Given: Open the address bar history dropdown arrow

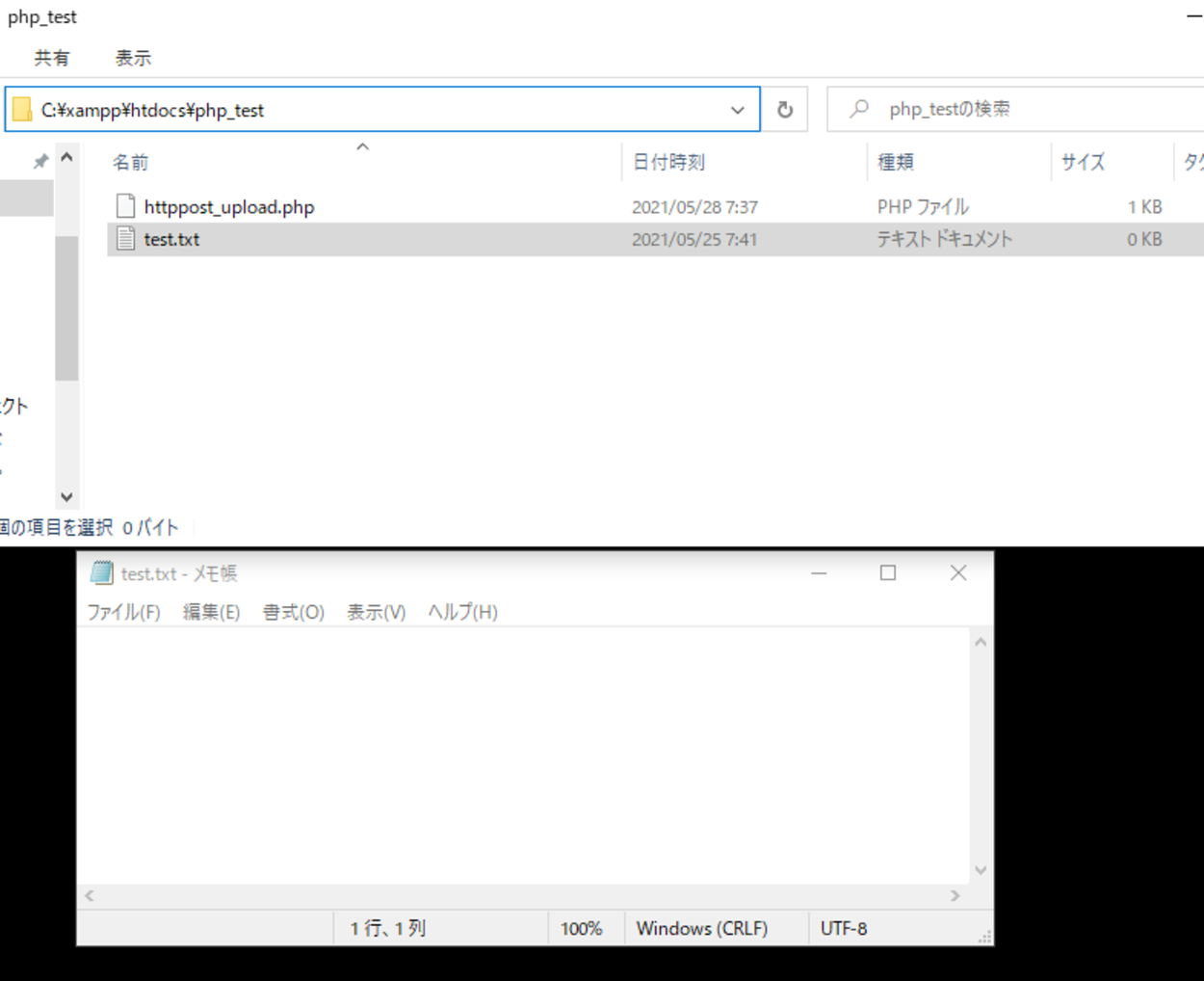Looking at the screenshot, I should tap(738, 109).
